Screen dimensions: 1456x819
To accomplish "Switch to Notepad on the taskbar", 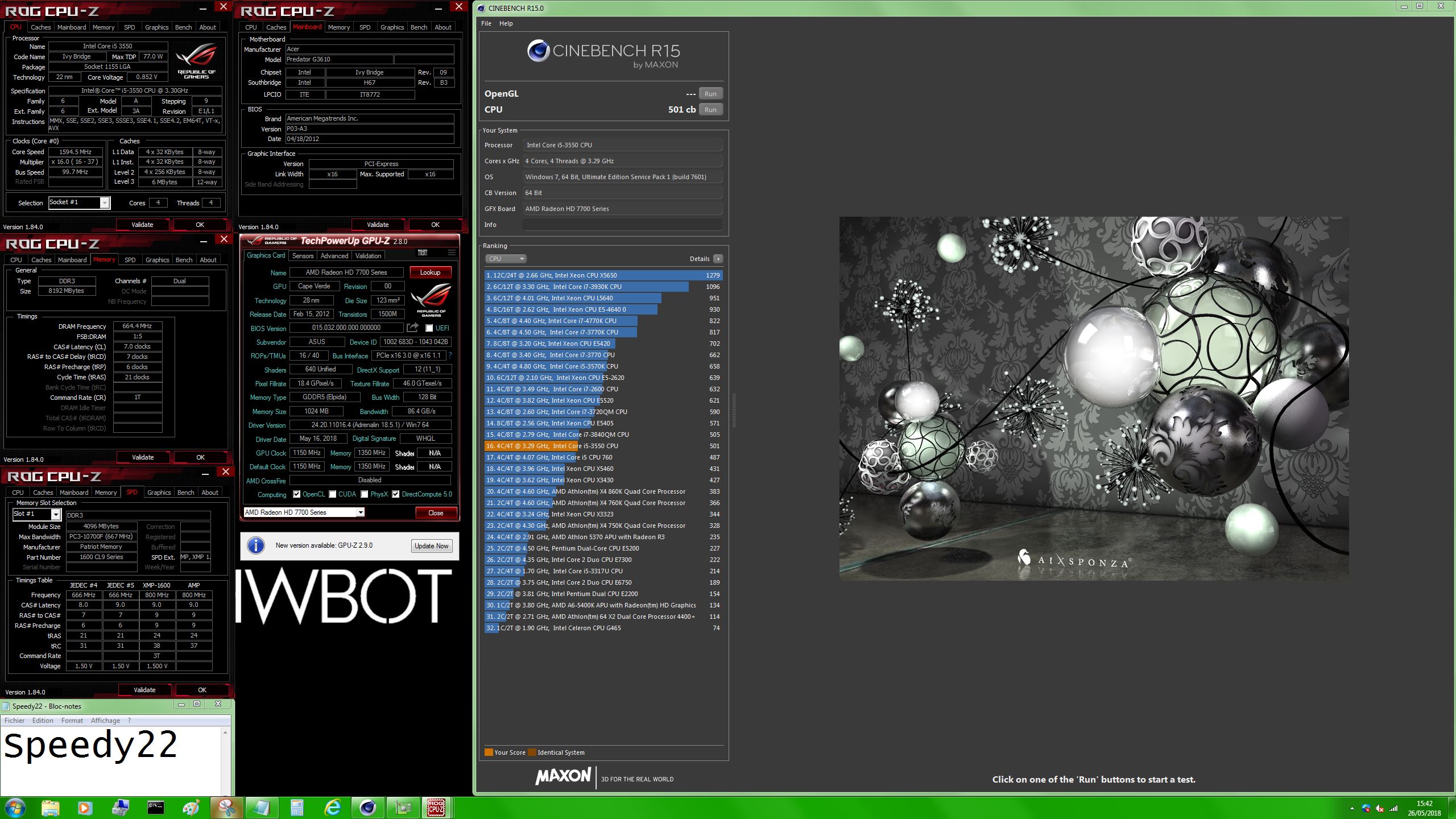I will pyautogui.click(x=262, y=808).
